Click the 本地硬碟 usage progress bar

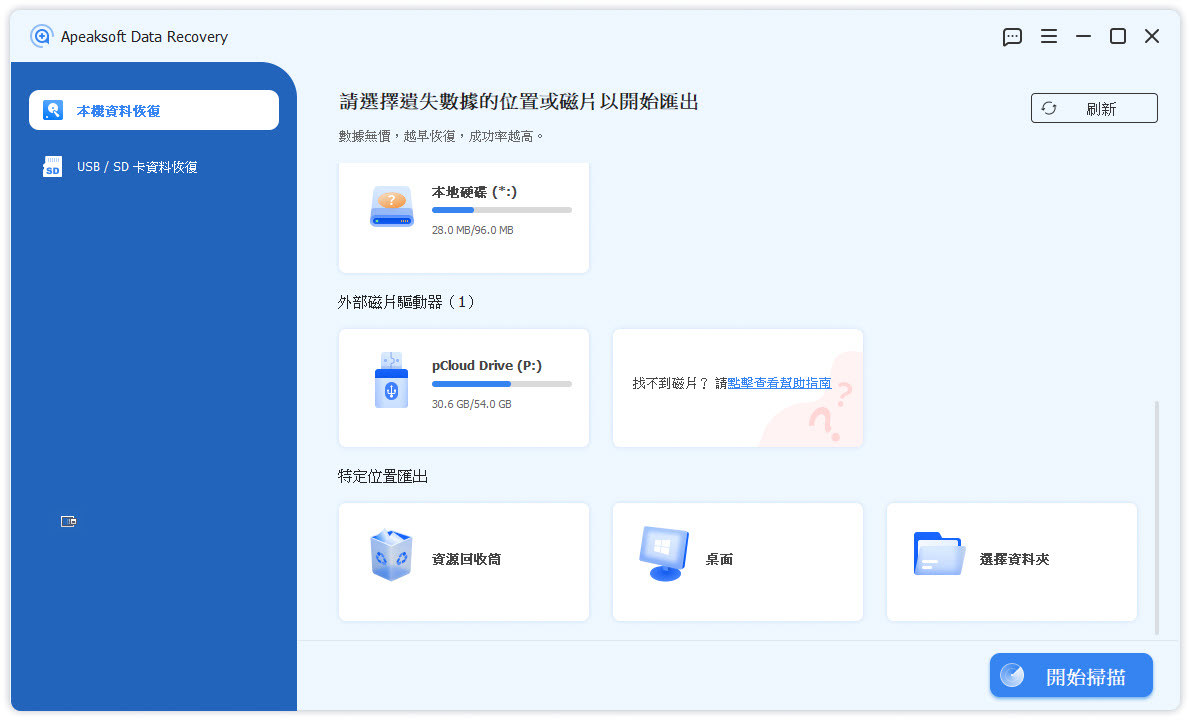point(502,209)
